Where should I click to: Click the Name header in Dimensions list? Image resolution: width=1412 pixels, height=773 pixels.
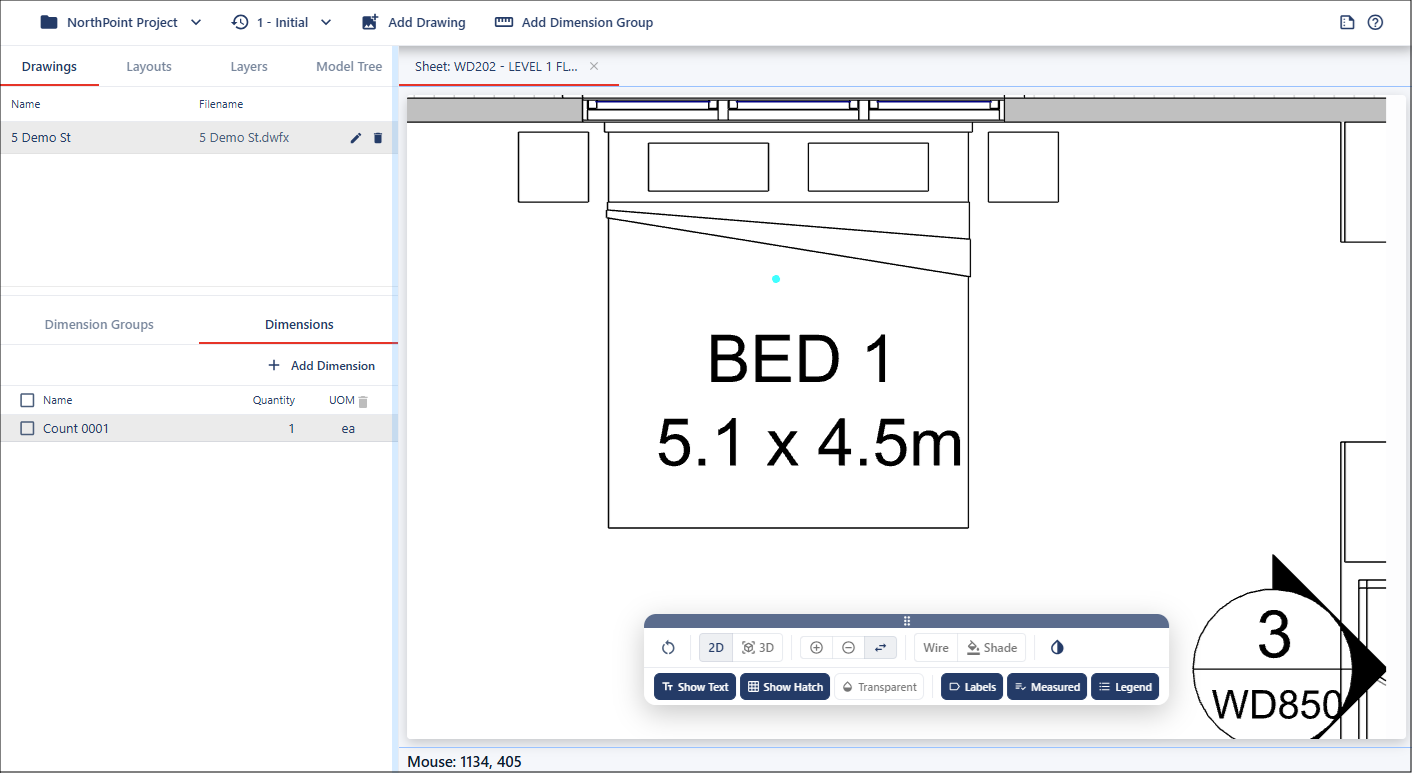click(58, 400)
